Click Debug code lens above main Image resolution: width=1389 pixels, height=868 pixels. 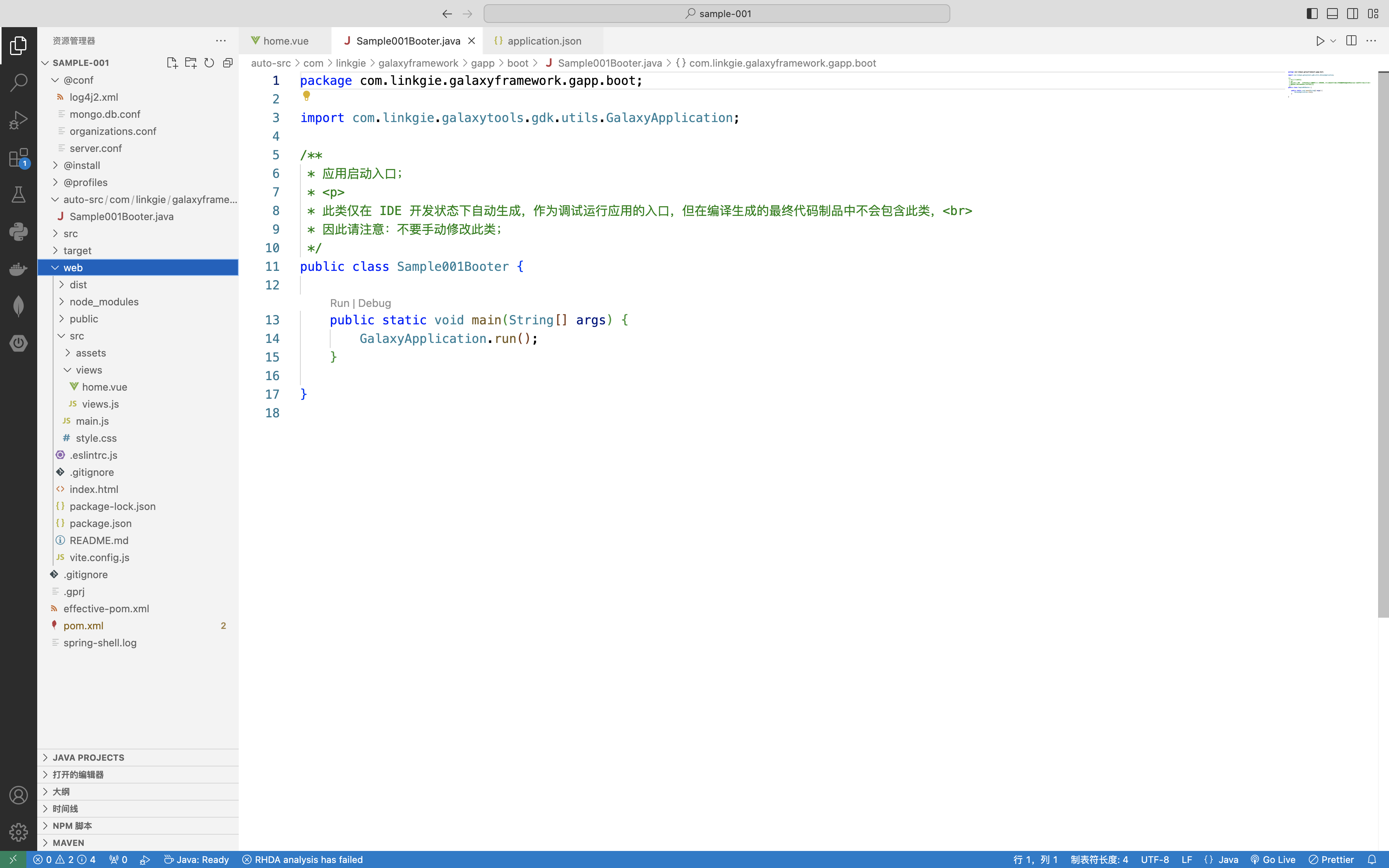click(374, 303)
